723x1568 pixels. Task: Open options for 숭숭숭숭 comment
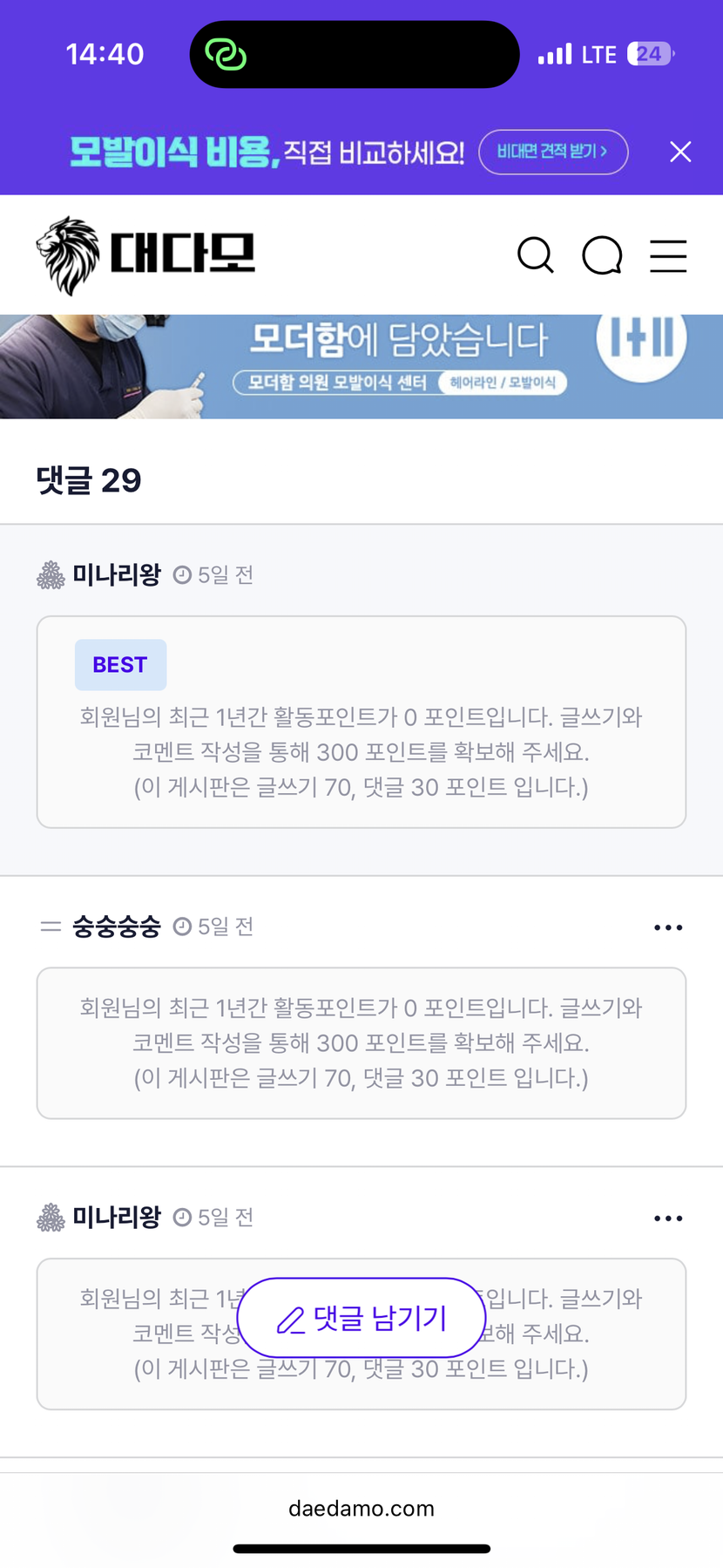tap(668, 927)
